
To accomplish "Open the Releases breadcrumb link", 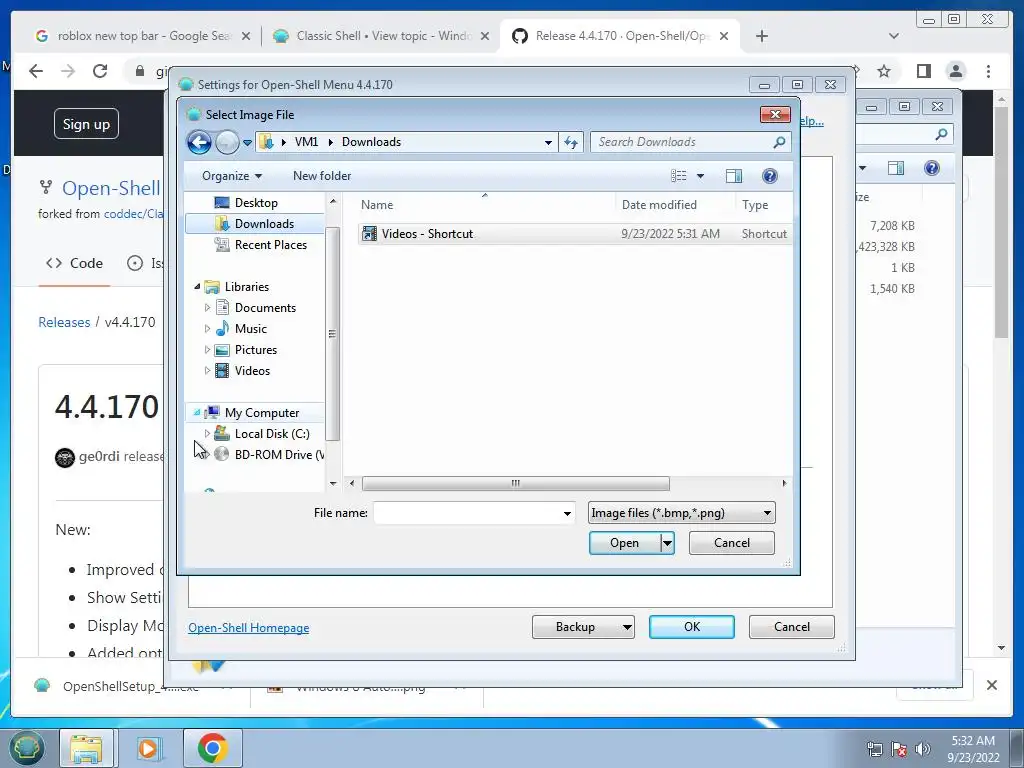I will point(64,322).
